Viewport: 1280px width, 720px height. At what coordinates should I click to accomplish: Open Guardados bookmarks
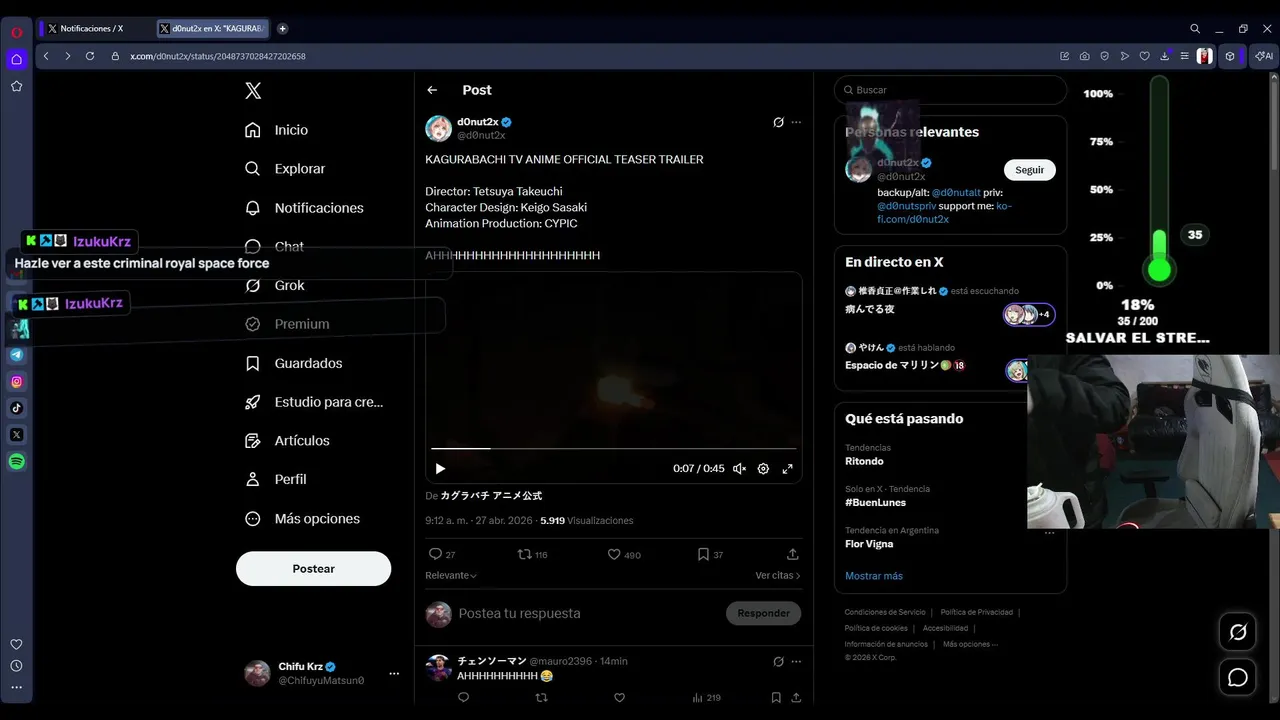(x=294, y=363)
